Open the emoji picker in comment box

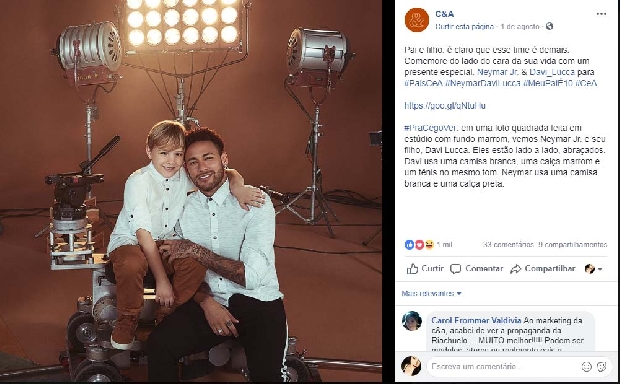(586, 367)
